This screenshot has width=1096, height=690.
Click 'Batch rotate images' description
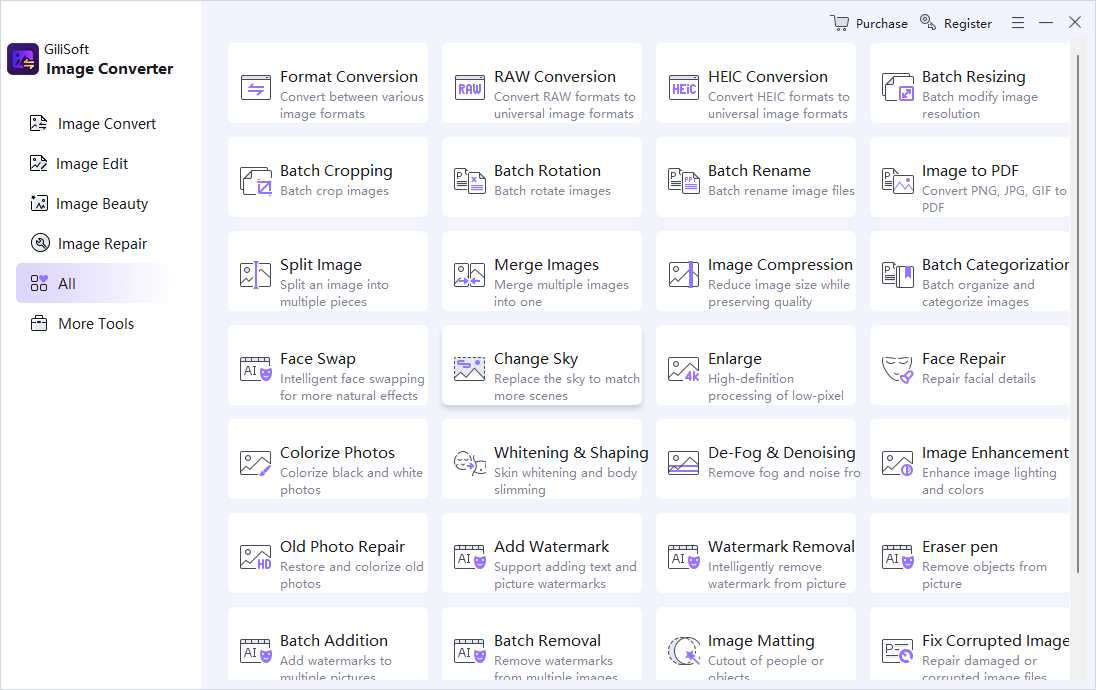tap(552, 191)
